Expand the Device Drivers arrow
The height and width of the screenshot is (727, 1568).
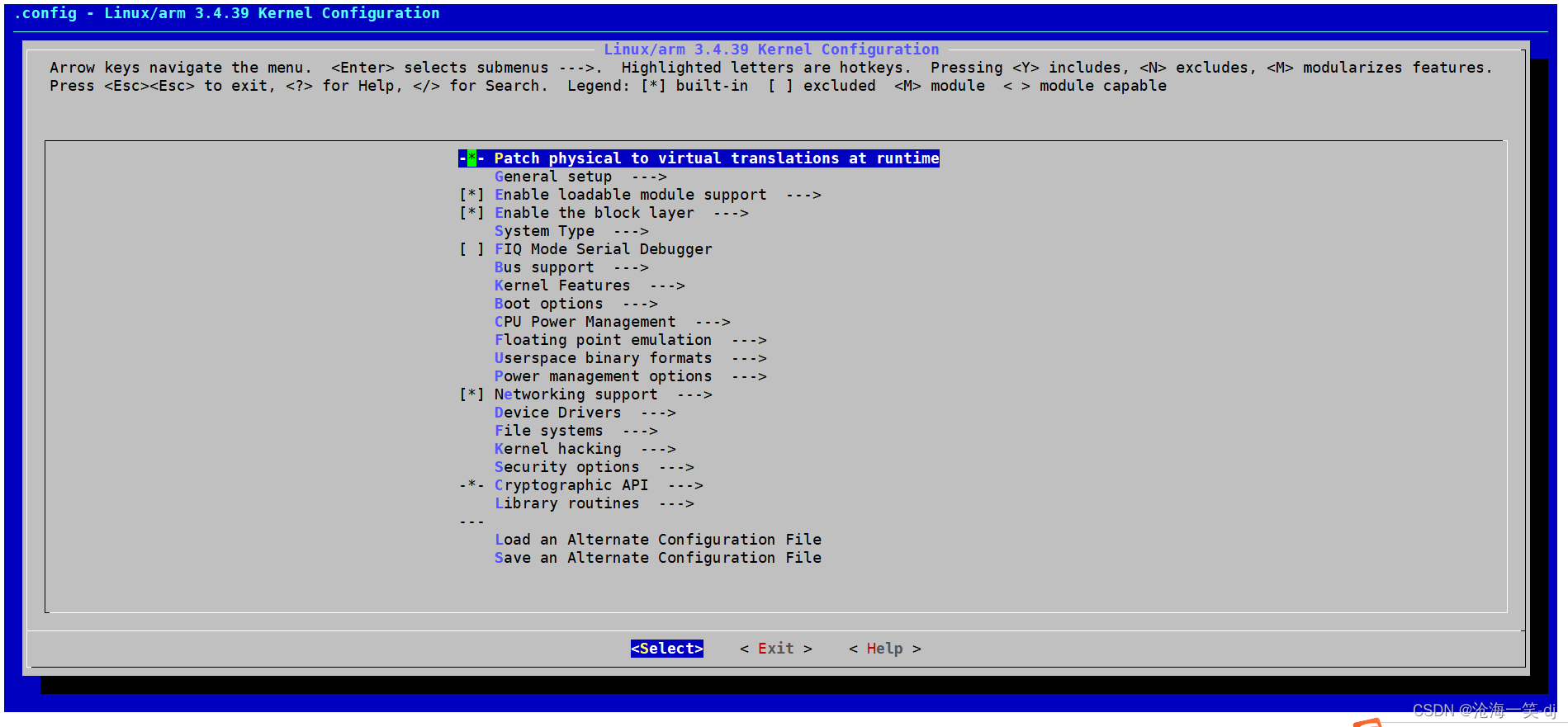point(658,413)
